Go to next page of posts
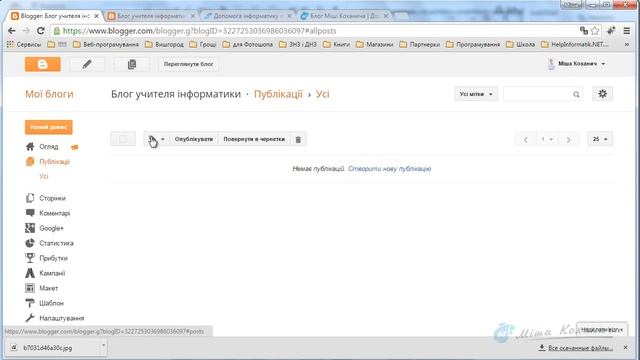Viewport: 640px width, 360px height. [568, 139]
